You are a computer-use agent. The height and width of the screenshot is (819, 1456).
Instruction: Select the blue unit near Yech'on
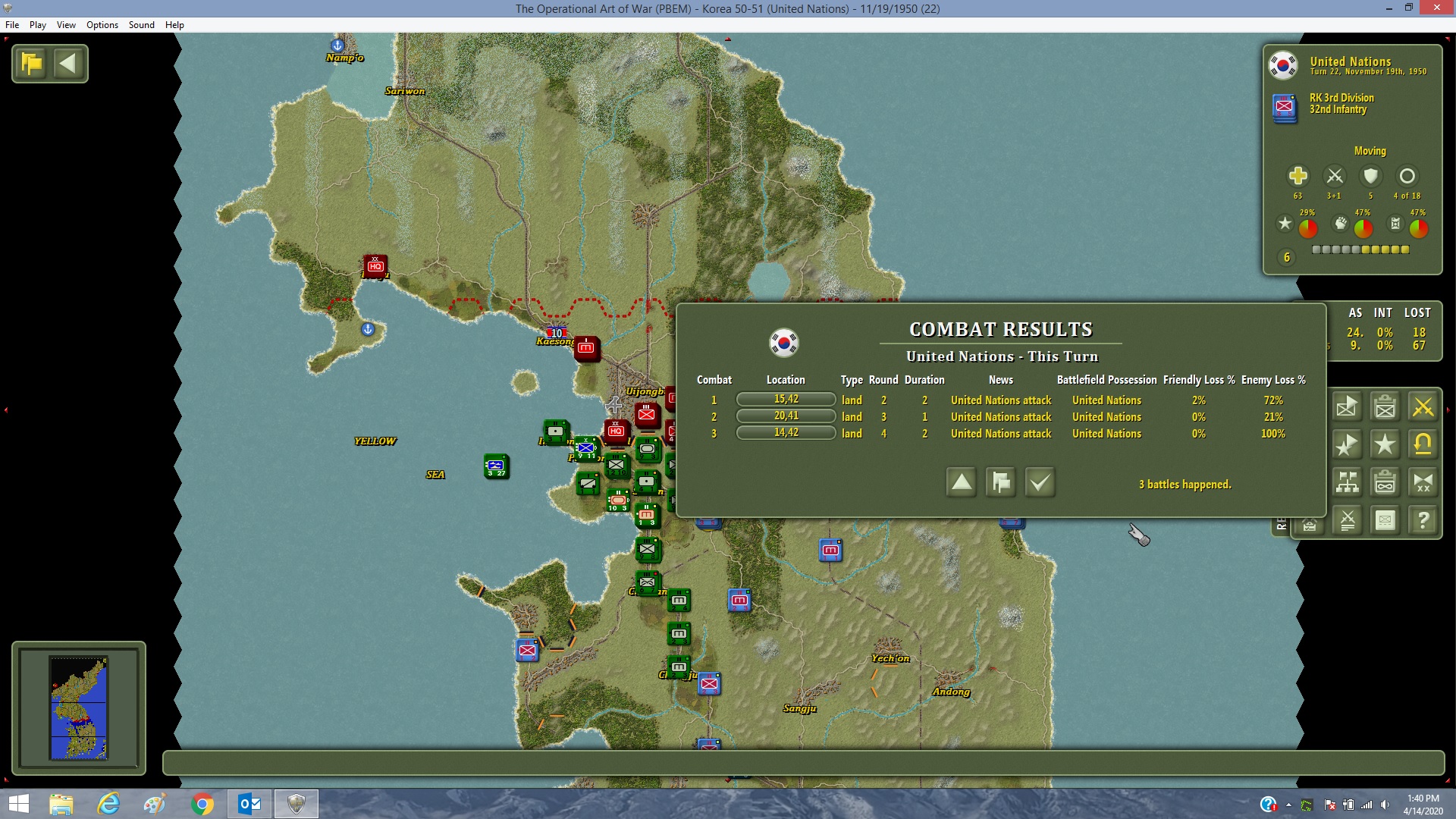pos(830,550)
